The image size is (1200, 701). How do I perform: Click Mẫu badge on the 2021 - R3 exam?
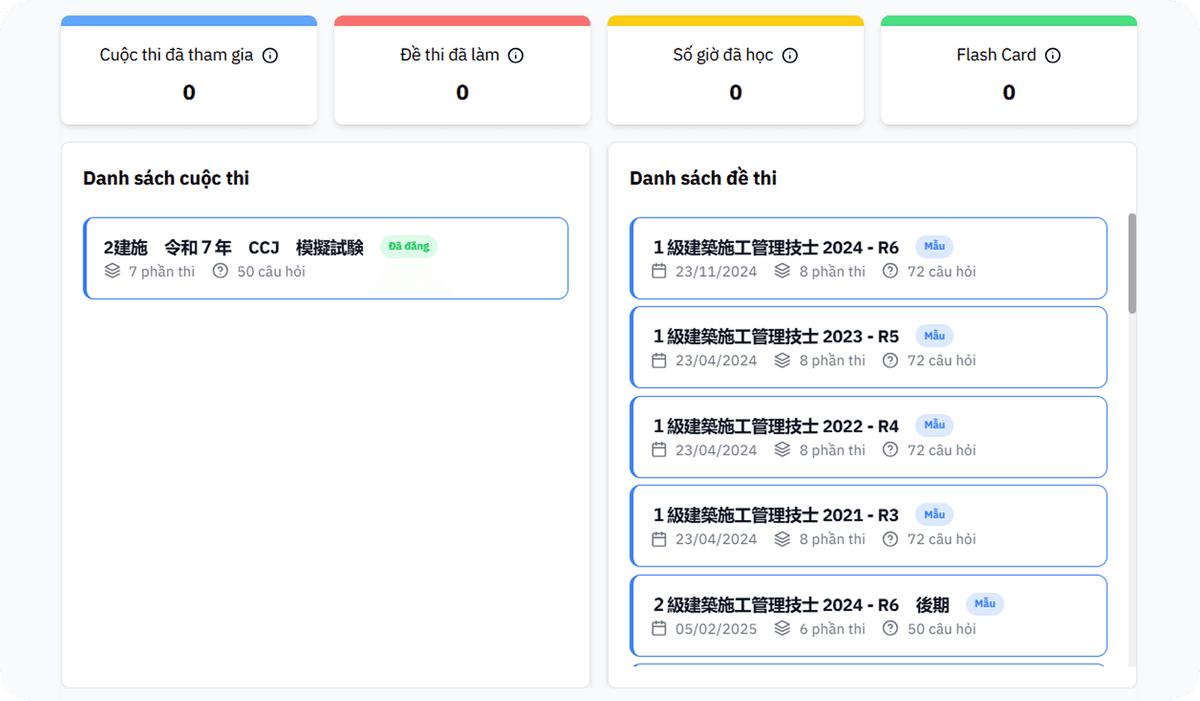point(934,515)
